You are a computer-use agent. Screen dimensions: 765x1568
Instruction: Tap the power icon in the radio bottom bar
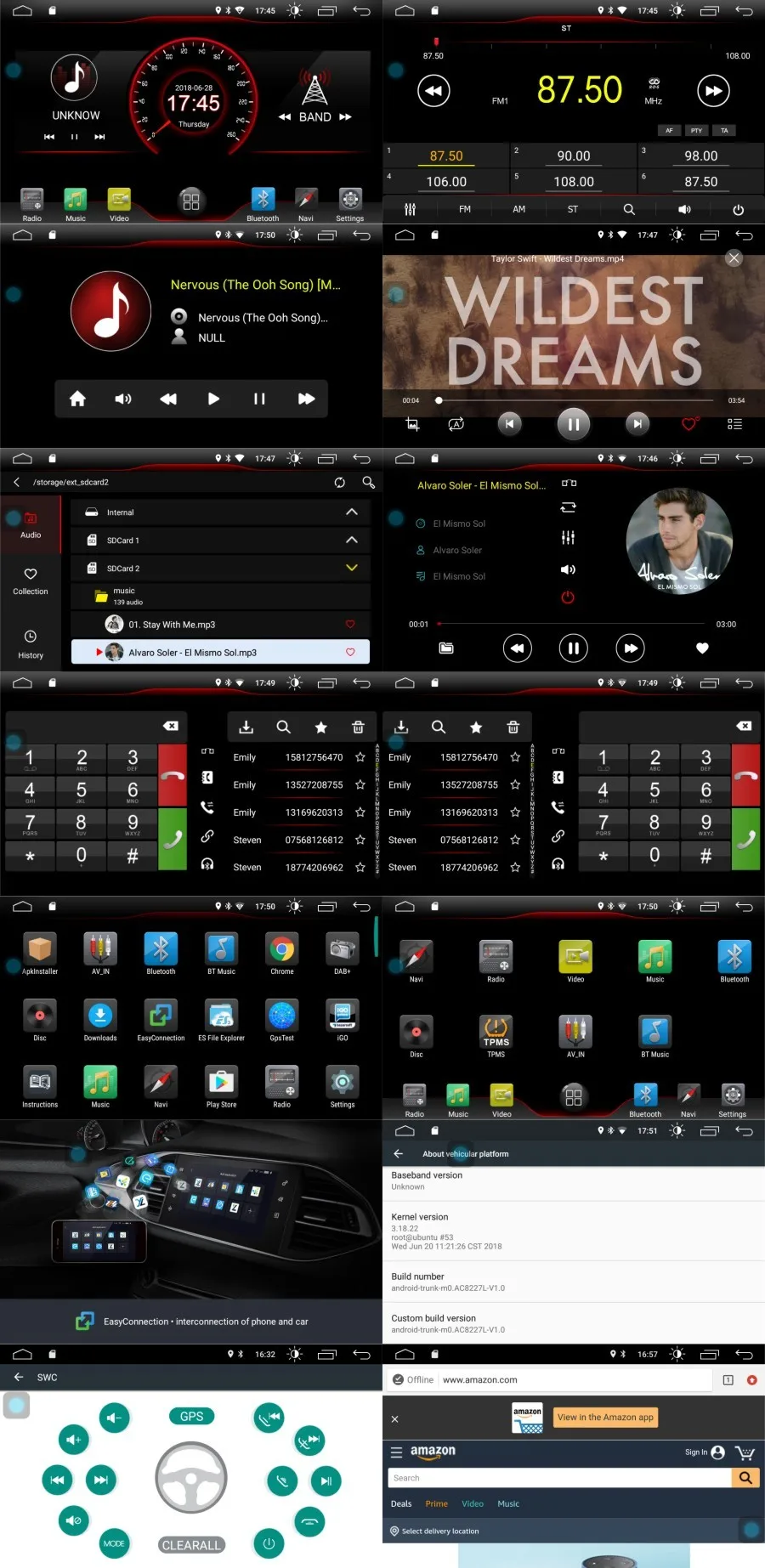point(738,209)
